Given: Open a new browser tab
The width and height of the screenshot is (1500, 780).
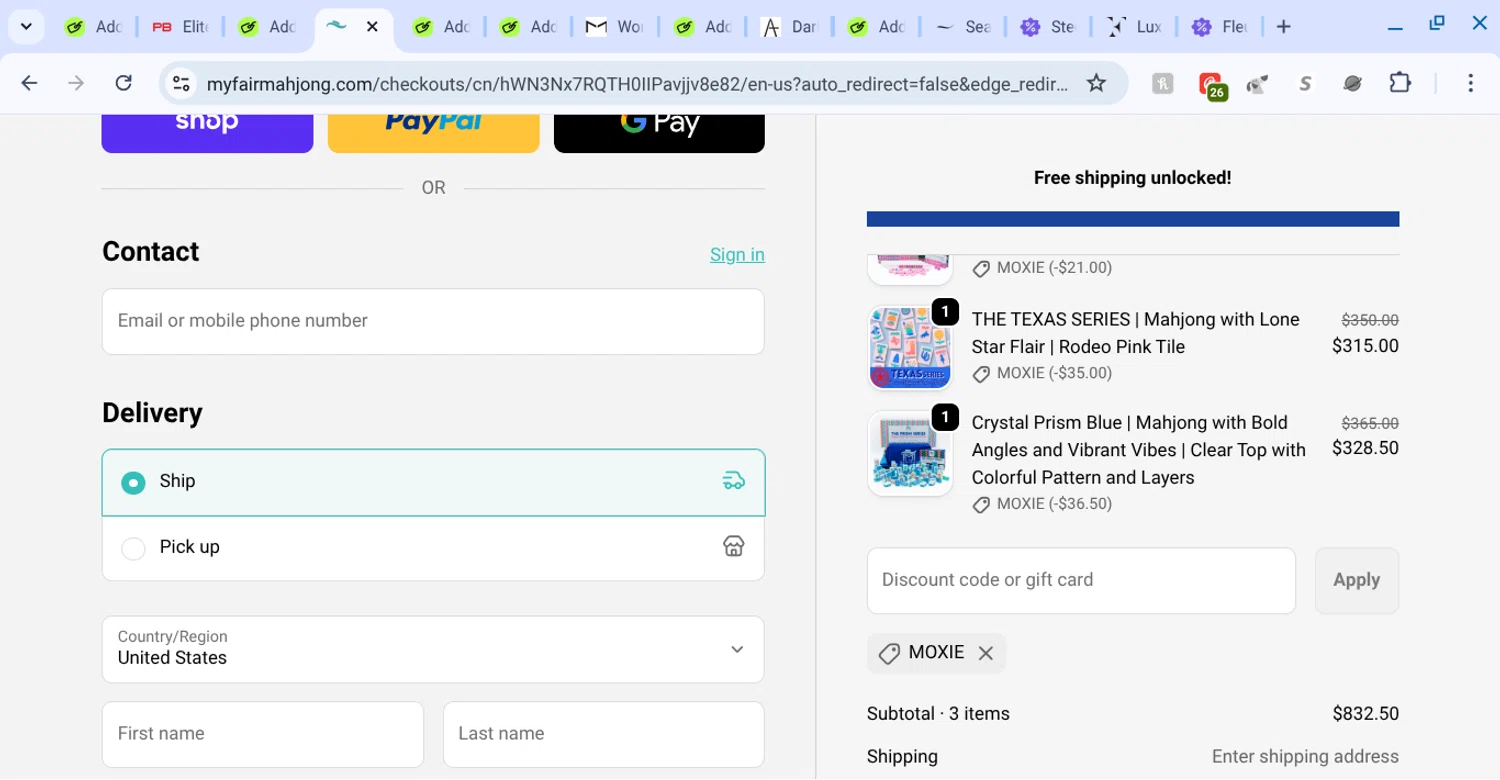Looking at the screenshot, I should coord(1284,27).
